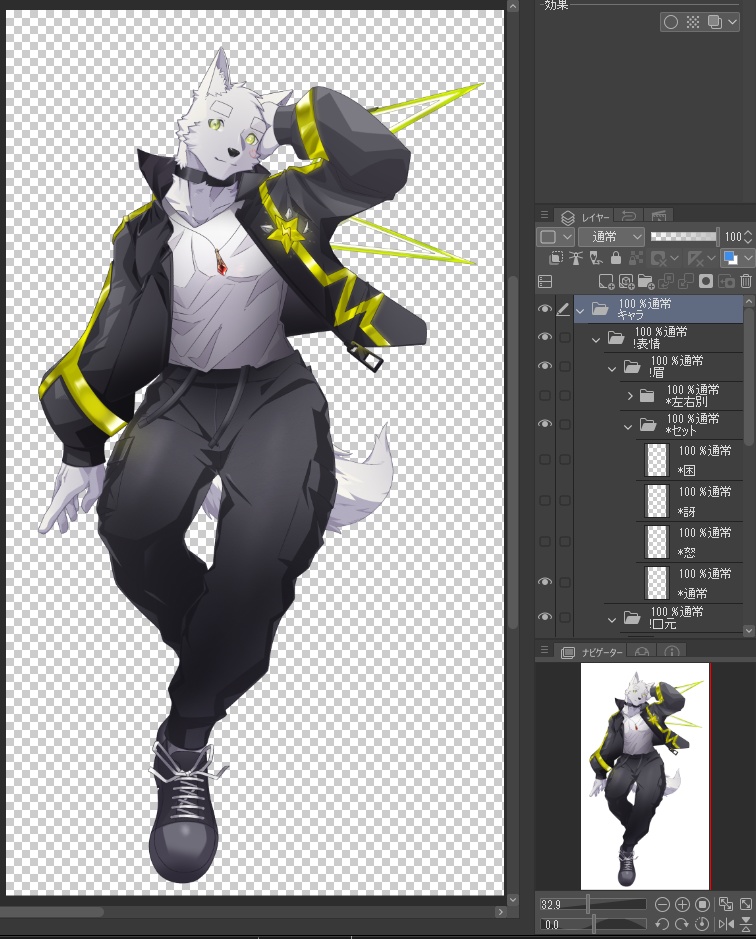The height and width of the screenshot is (939, 756).
Task: Click the navigator zoom slider showing 32.9
Action: pos(593,904)
